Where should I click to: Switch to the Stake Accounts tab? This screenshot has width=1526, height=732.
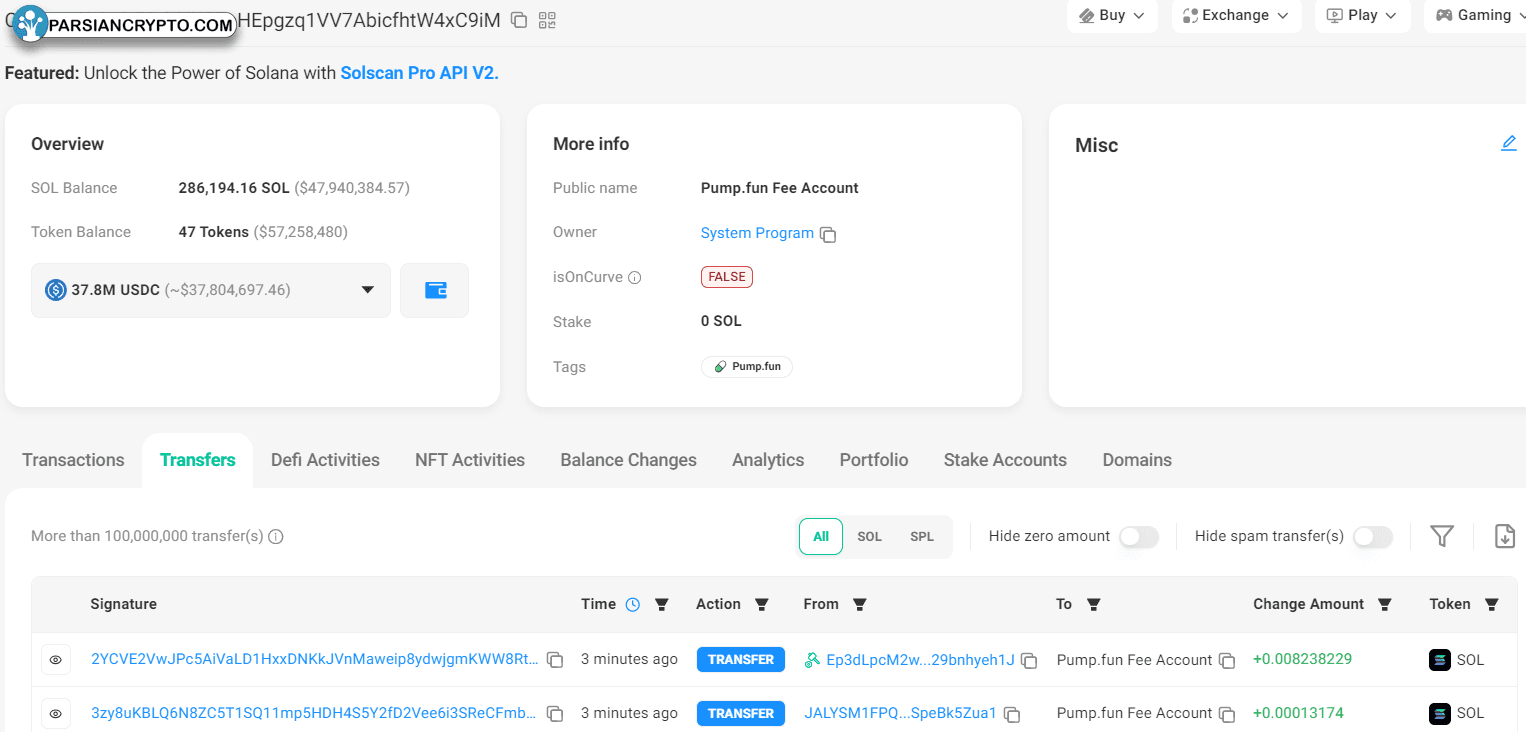pyautogui.click(x=1005, y=460)
